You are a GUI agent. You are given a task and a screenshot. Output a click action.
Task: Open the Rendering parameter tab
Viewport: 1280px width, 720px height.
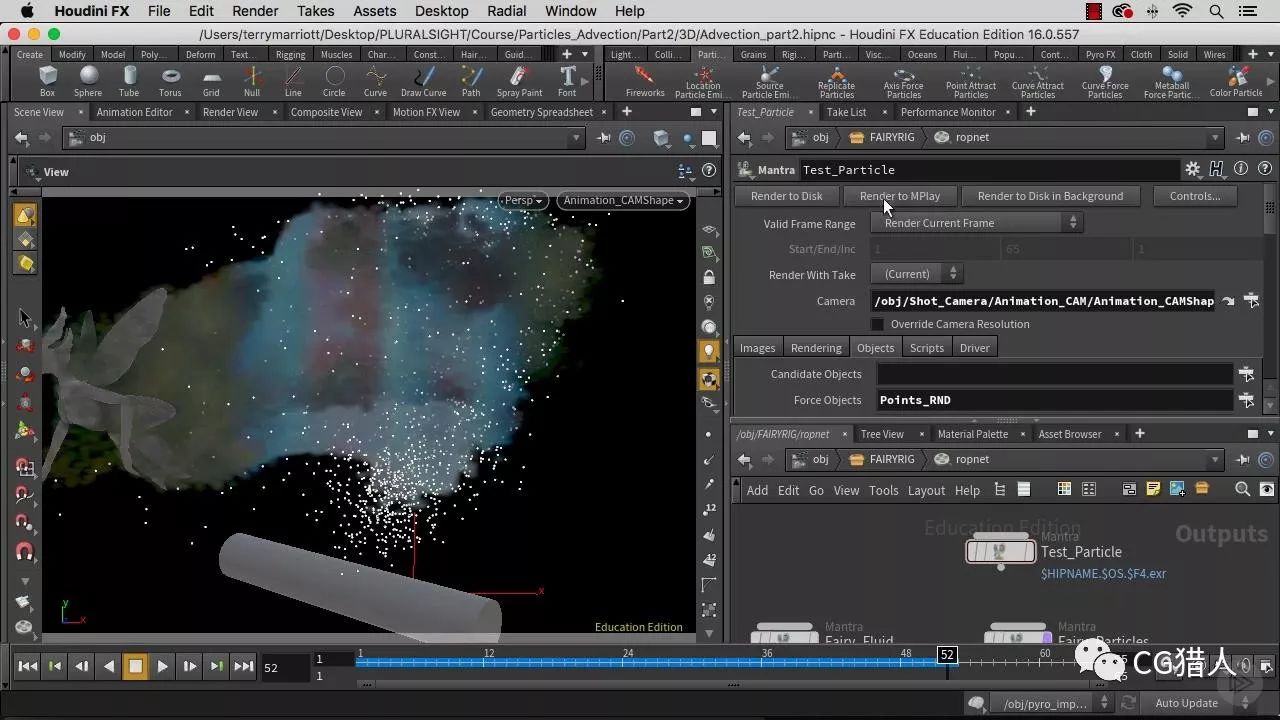pos(816,348)
